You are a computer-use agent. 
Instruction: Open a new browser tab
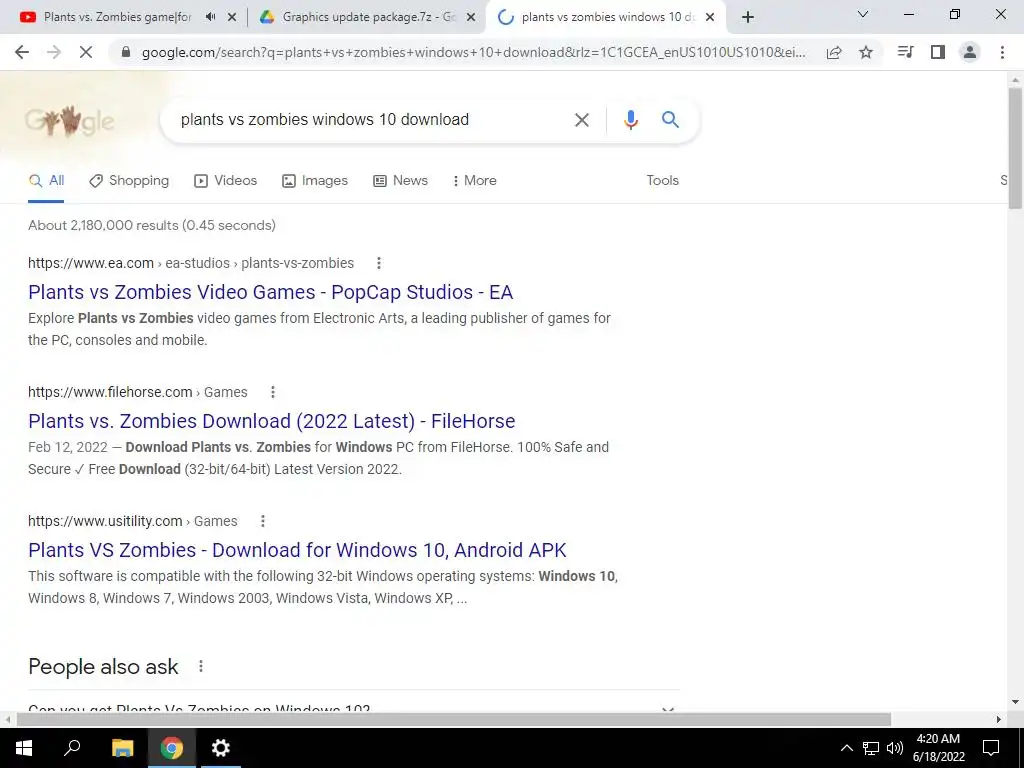point(748,17)
